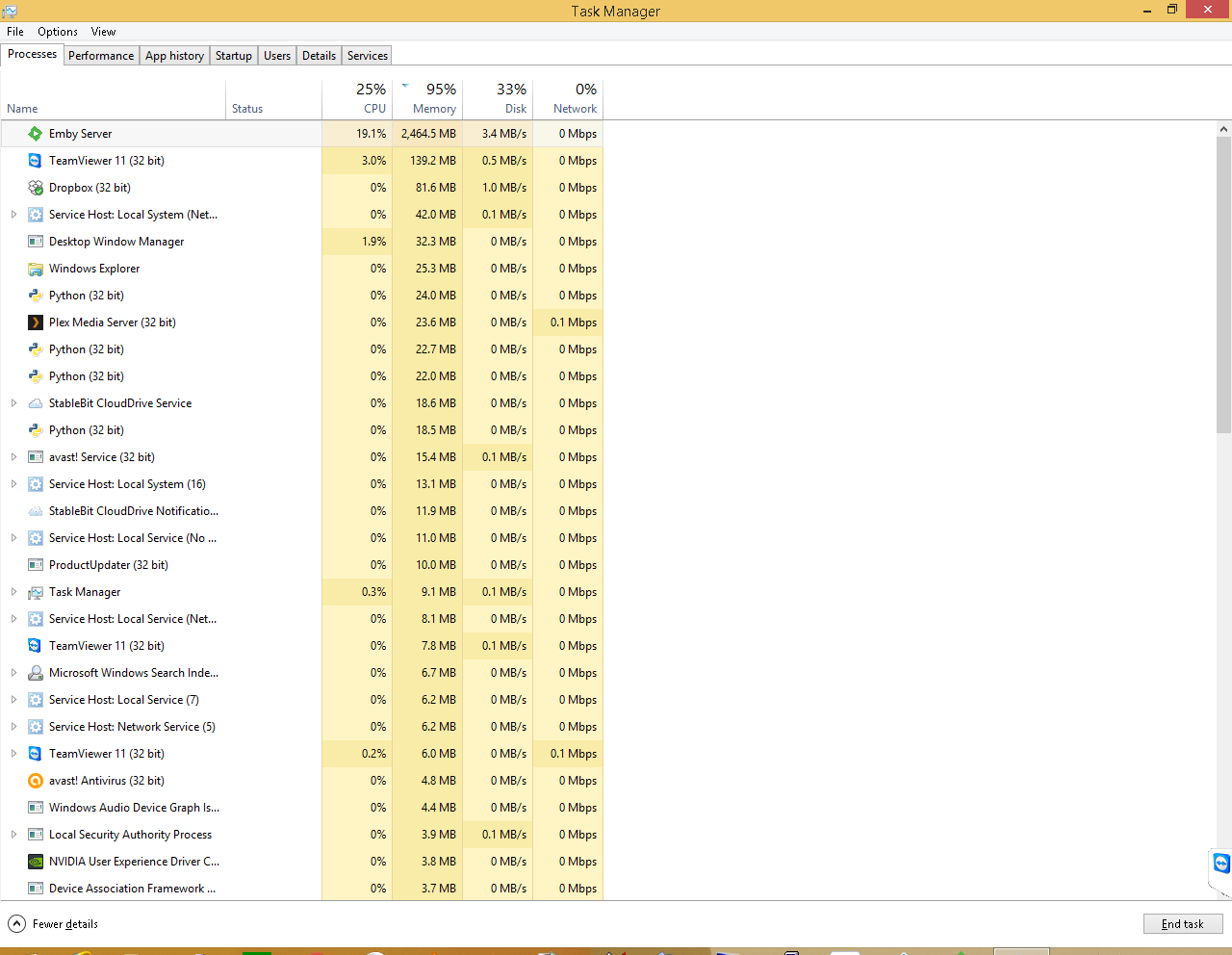Switch to the Performance tab
Screen dimensions: 1232x955
(101, 55)
